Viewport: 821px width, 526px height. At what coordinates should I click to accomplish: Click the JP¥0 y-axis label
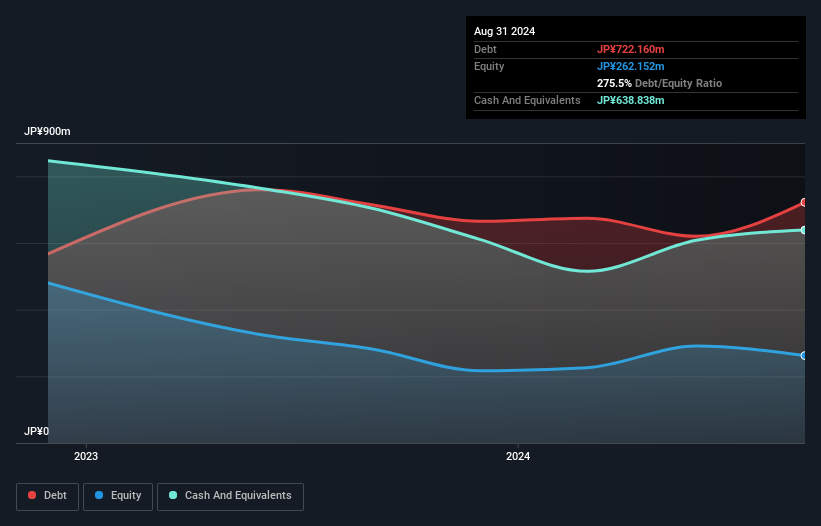click(36, 431)
